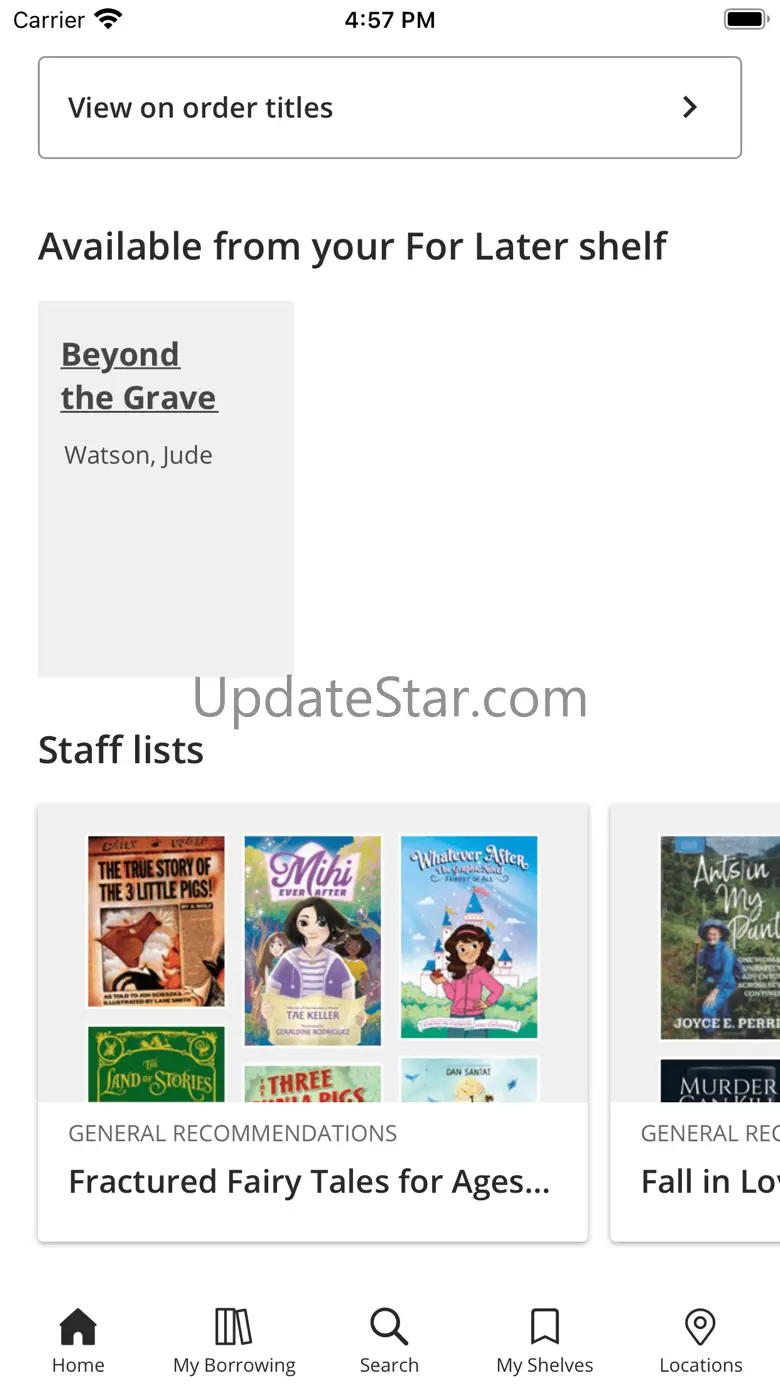Tap the Beyond the Grave shelf card
This screenshot has width=780, height=1387.
pos(166,490)
